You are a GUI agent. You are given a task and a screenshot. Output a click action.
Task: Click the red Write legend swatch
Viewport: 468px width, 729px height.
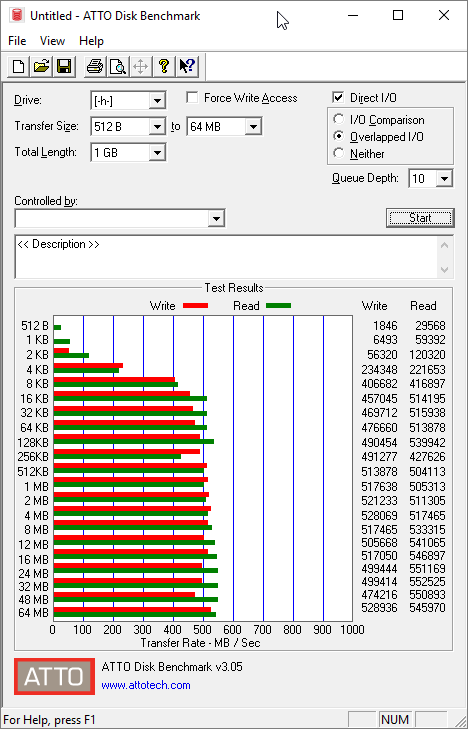195,306
